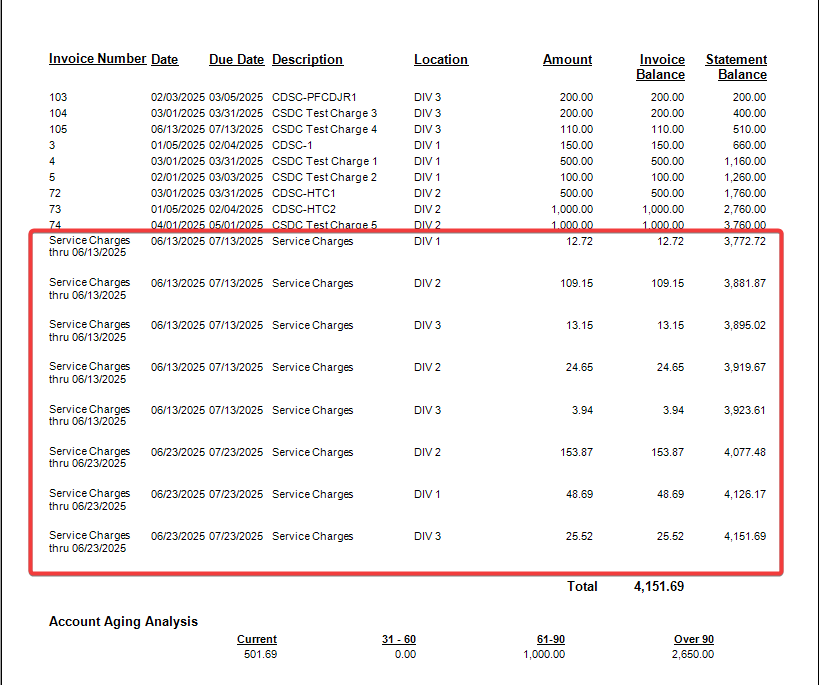Select the final statement balance 4,151.69
Image resolution: width=819 pixels, height=685 pixels.
click(x=745, y=536)
